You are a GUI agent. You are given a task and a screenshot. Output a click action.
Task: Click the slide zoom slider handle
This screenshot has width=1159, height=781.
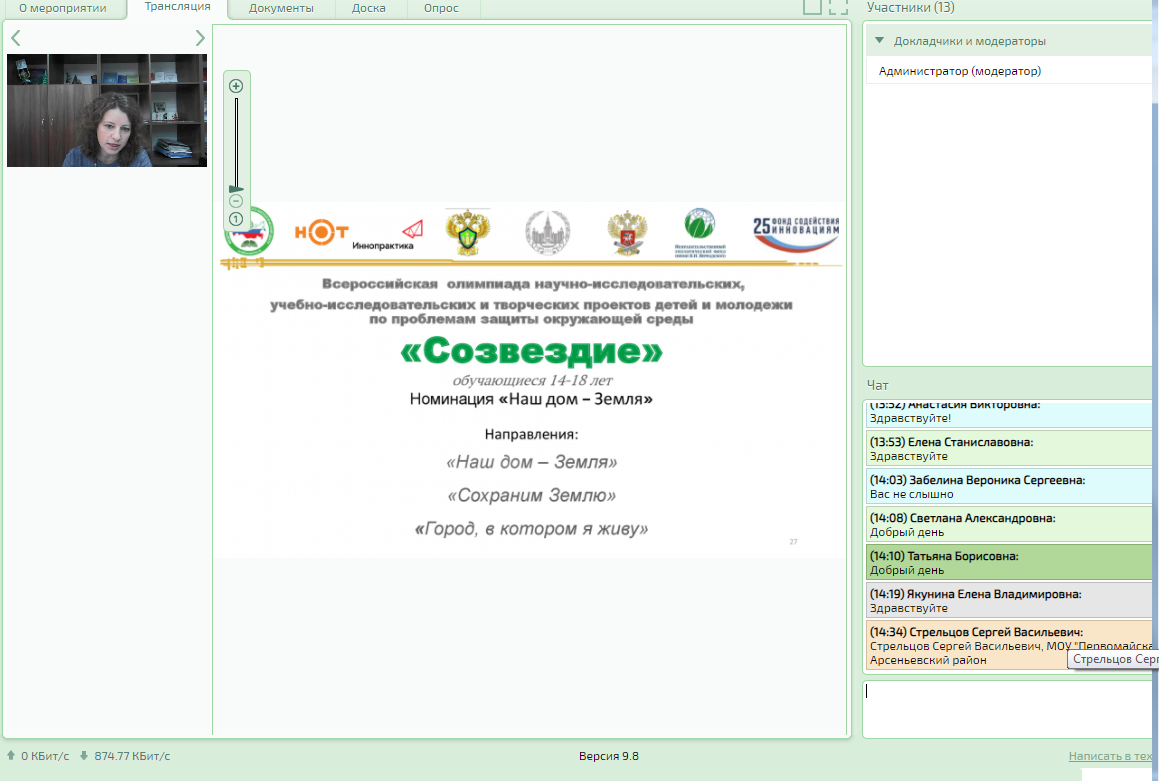click(x=236, y=188)
